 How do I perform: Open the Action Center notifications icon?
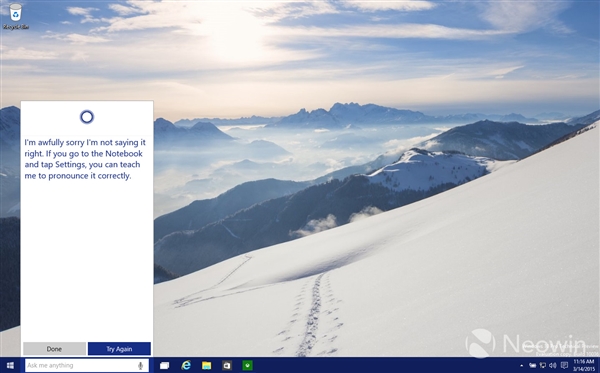(564, 365)
